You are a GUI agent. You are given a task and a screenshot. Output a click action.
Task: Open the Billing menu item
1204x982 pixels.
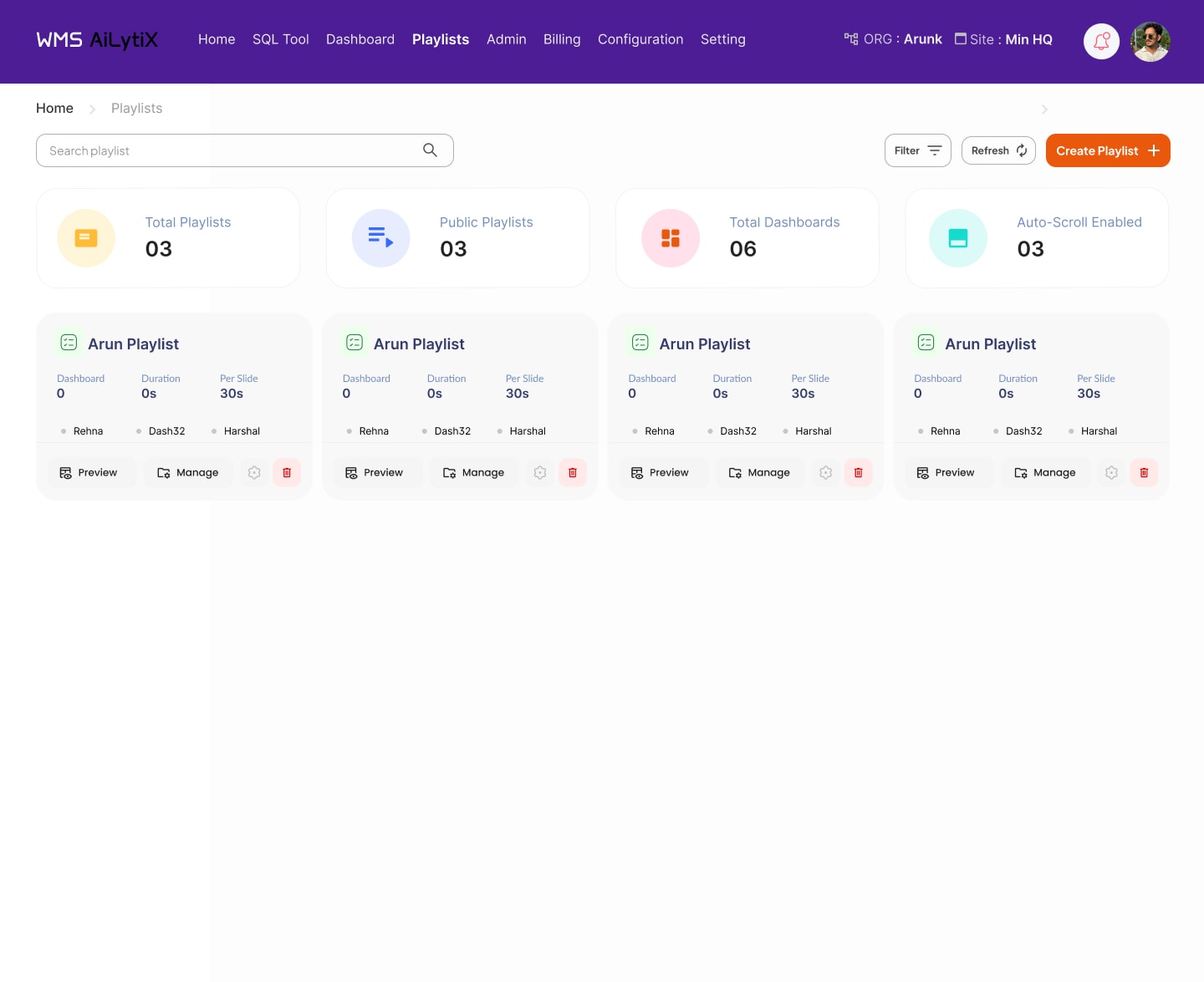tap(561, 39)
